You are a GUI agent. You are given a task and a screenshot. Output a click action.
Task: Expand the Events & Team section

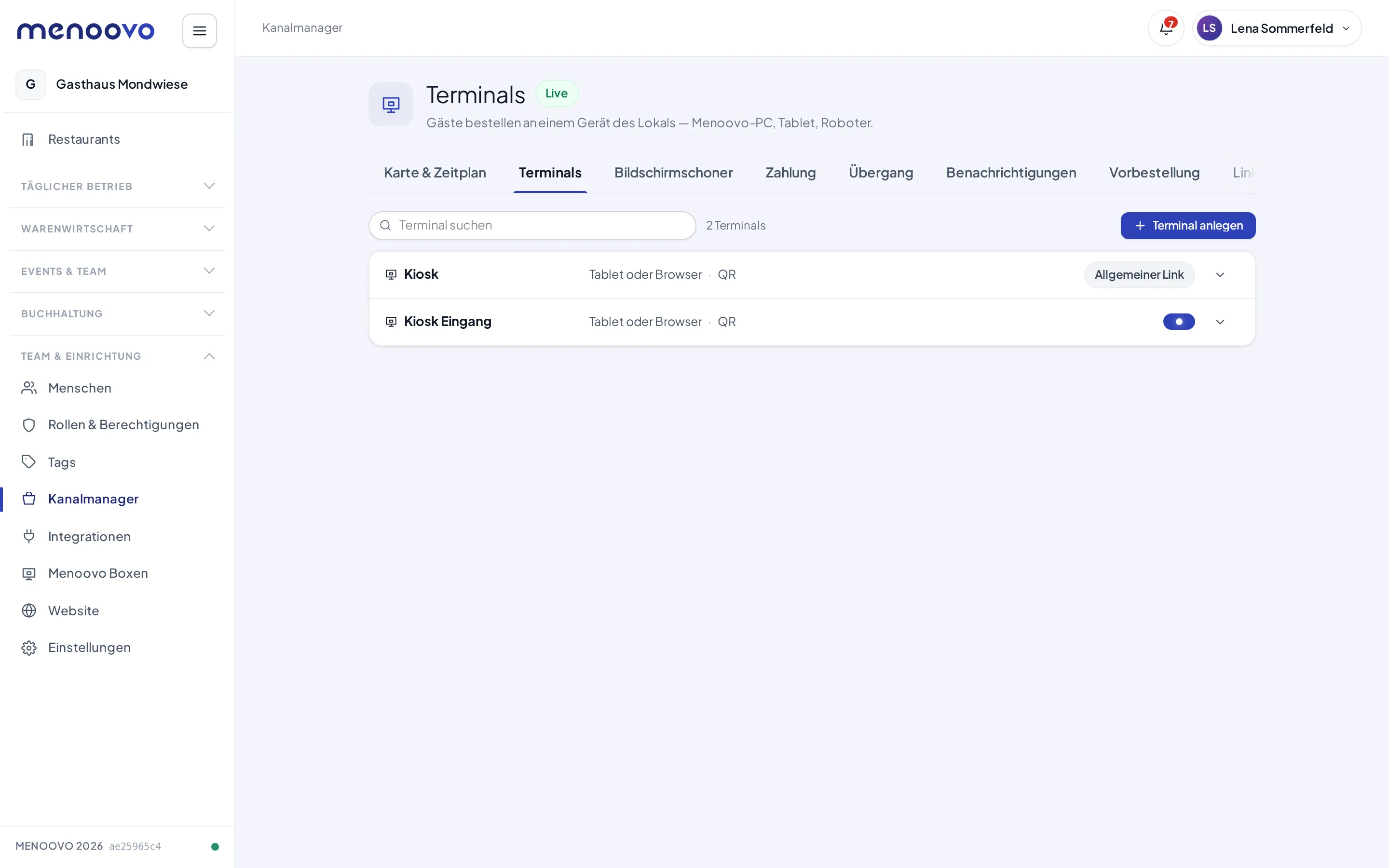117,271
